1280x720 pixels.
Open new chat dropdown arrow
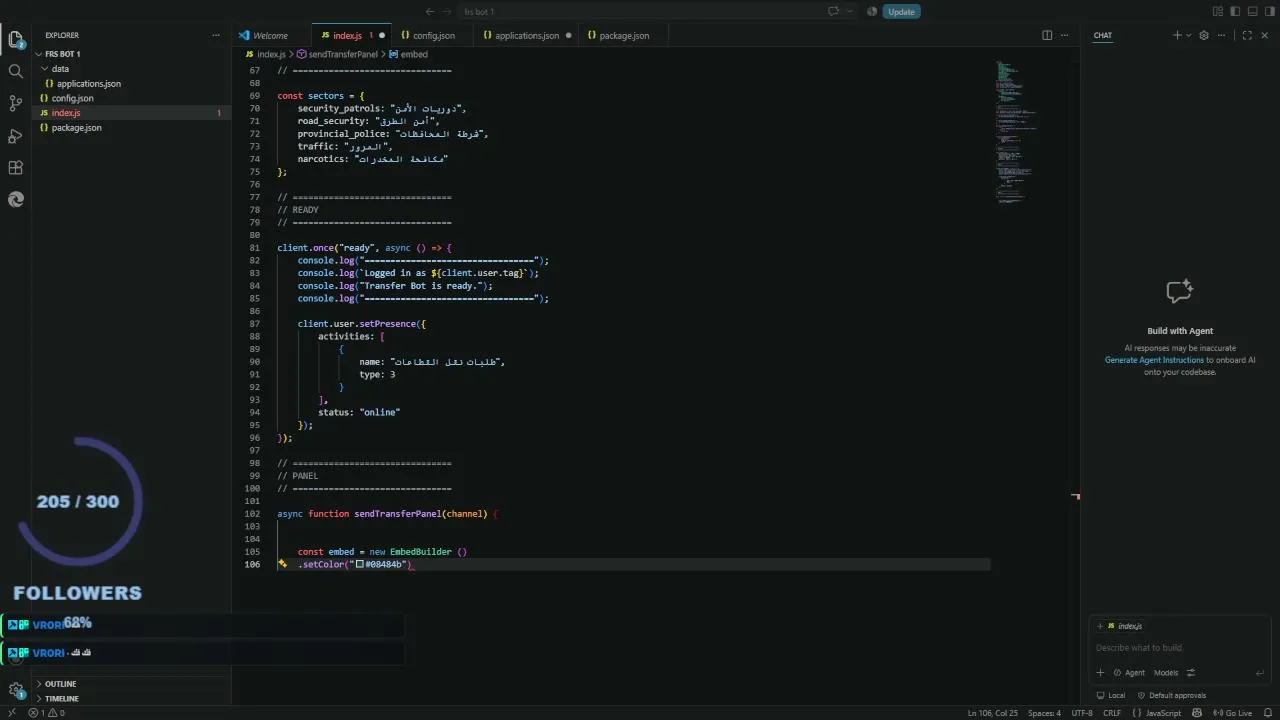point(1188,35)
